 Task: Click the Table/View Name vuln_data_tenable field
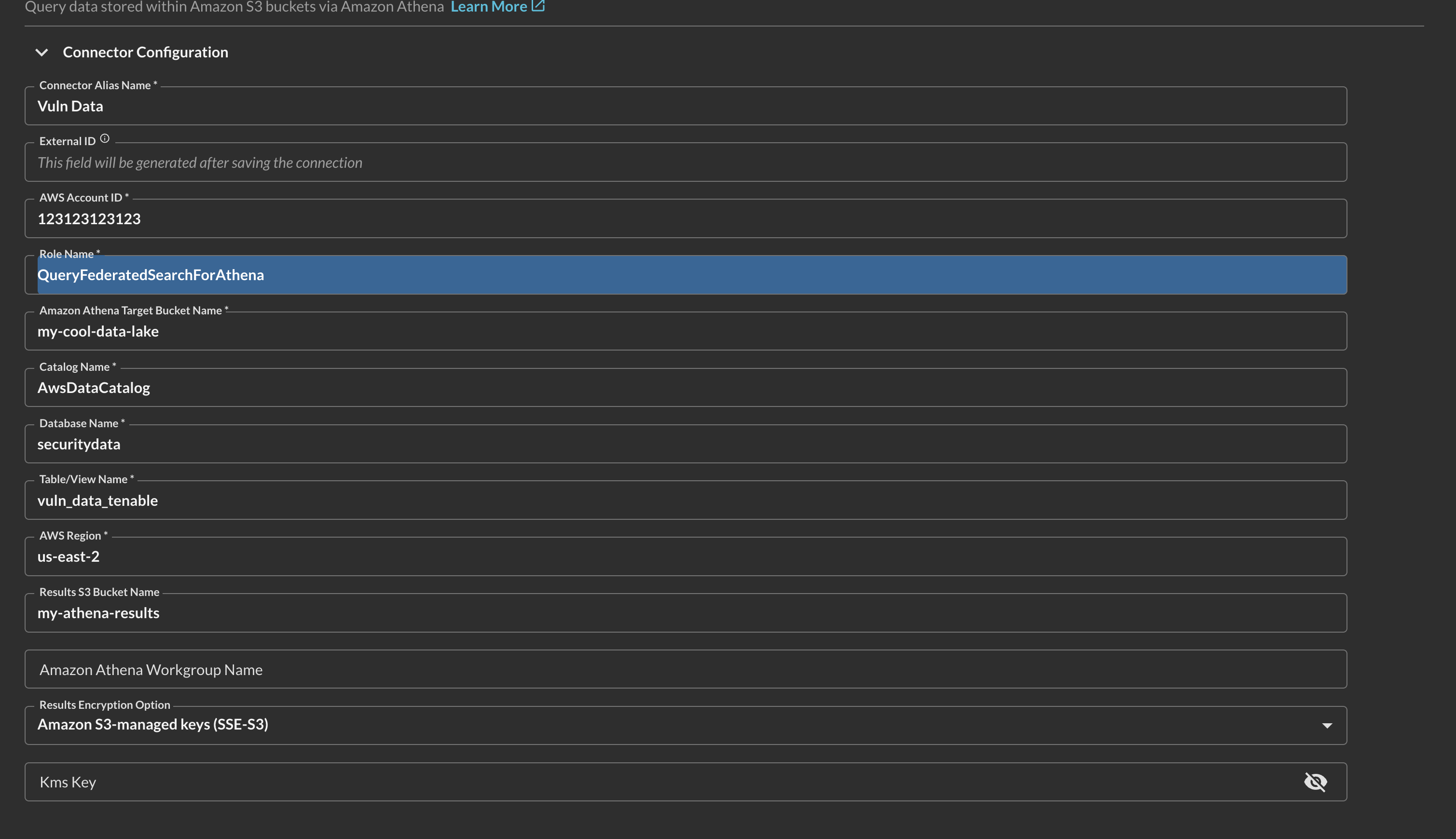click(685, 500)
